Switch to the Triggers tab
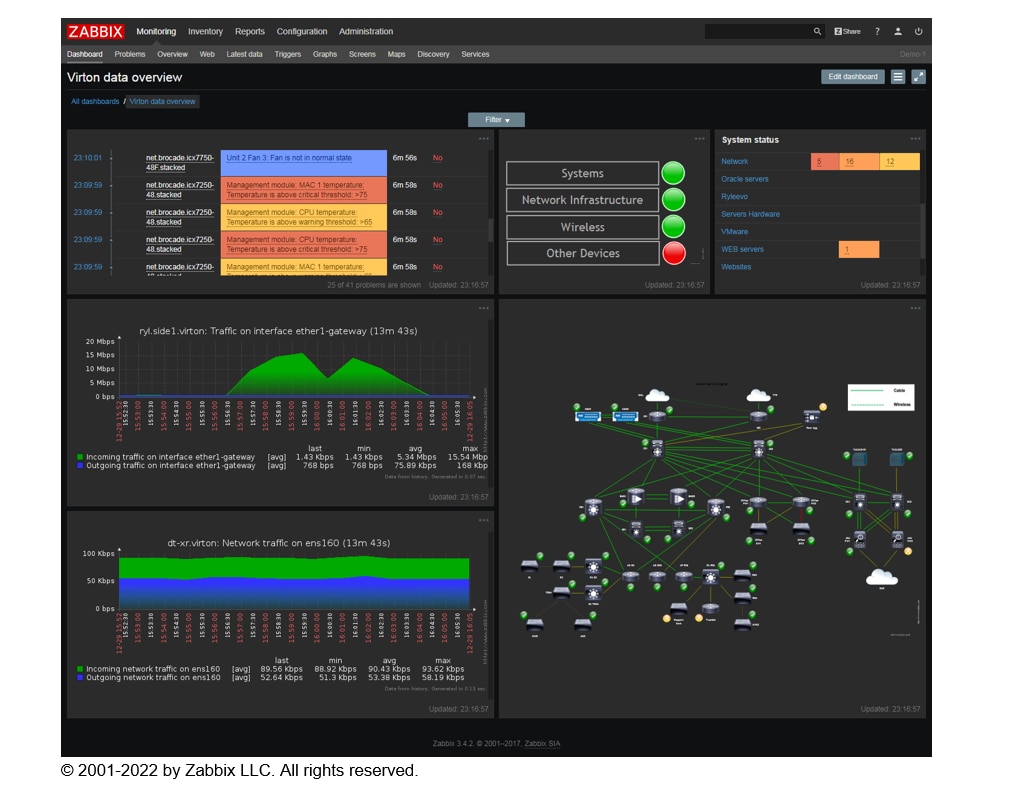The height and width of the screenshot is (792, 1013). click(x=287, y=54)
